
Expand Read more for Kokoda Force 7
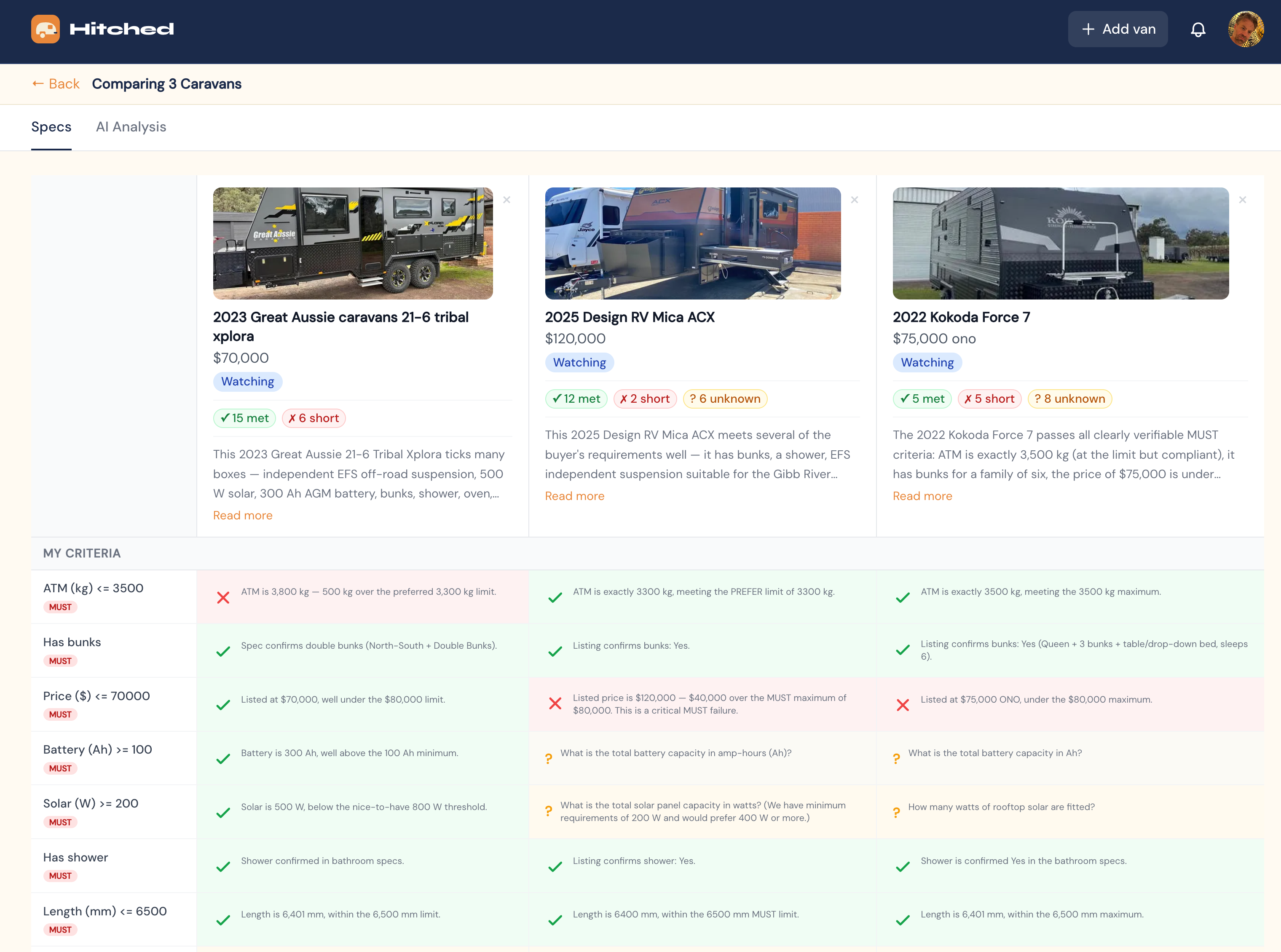(x=922, y=496)
